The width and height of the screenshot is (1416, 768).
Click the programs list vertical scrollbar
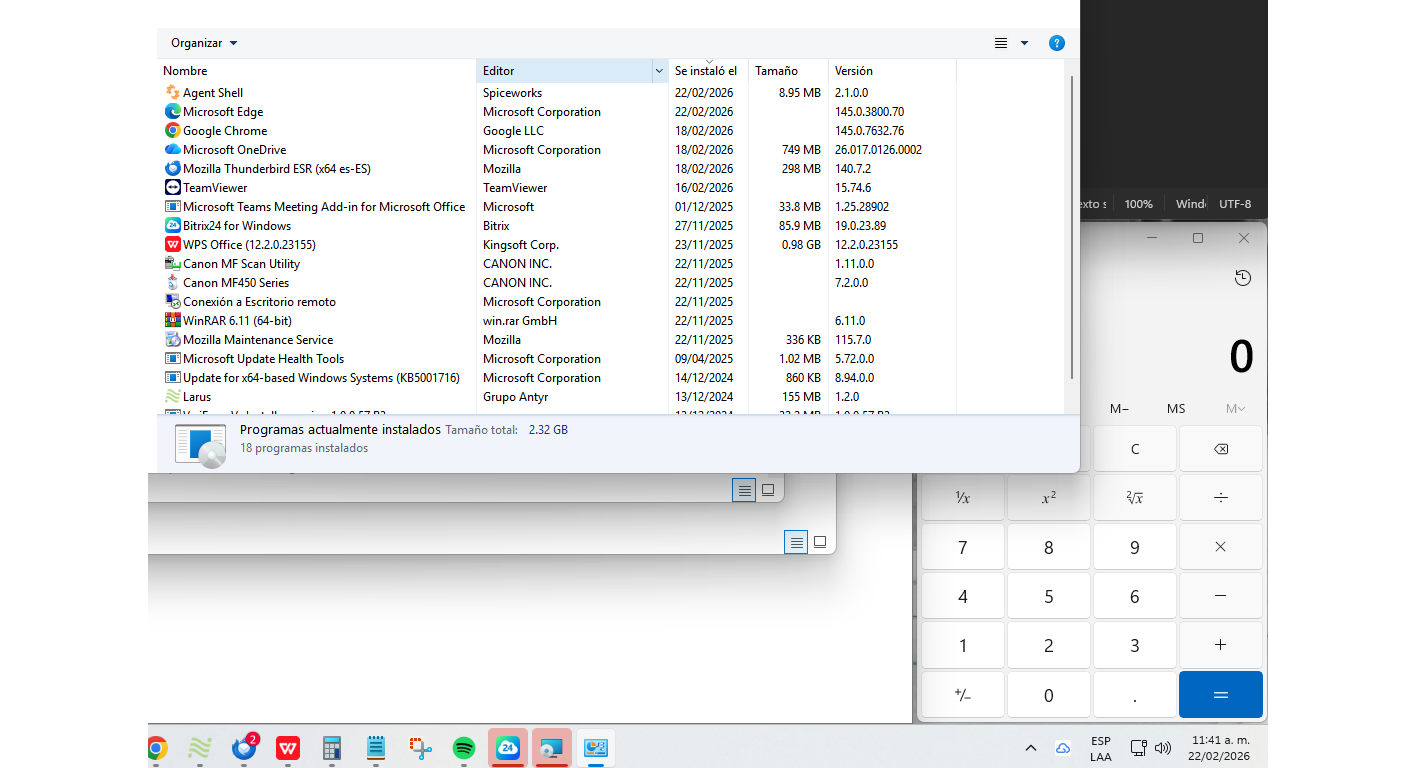click(1072, 228)
